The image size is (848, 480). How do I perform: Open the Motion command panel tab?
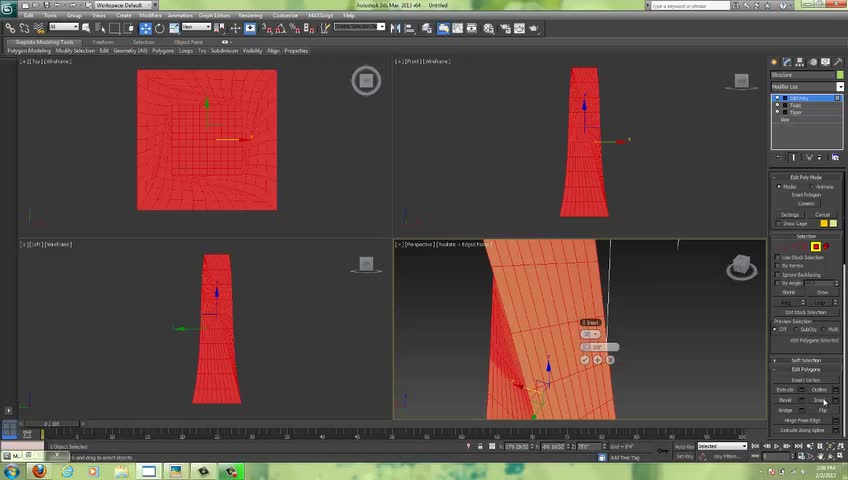tap(813, 62)
